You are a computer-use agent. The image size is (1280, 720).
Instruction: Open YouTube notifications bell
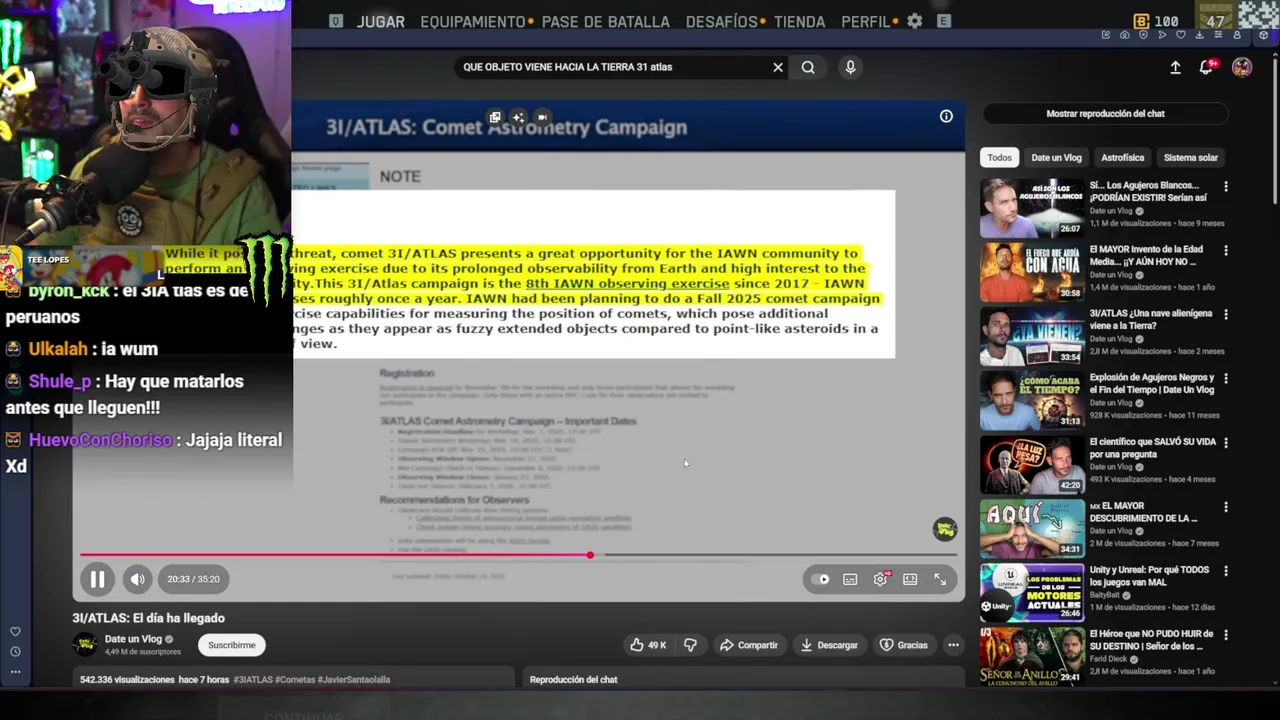pyautogui.click(x=1207, y=67)
